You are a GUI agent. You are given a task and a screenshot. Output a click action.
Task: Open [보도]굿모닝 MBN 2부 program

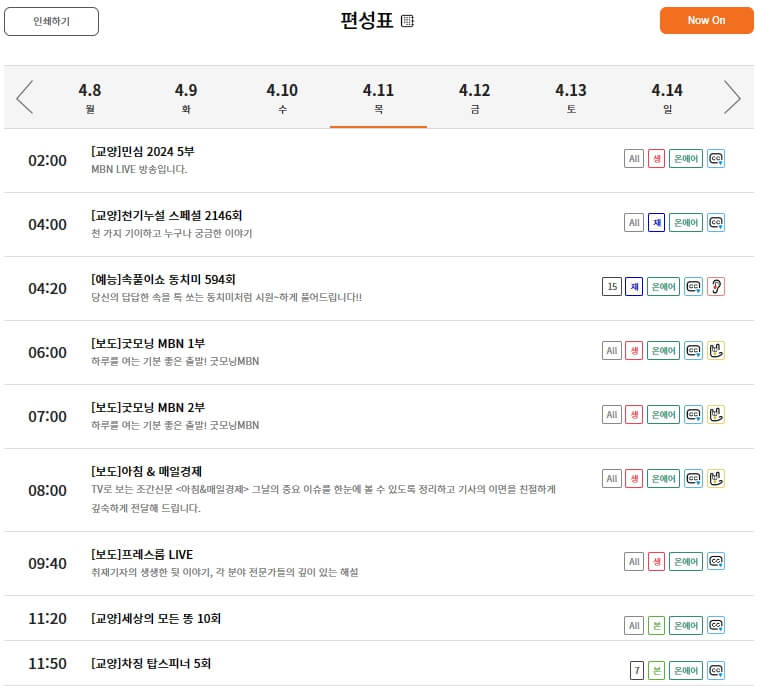point(148,407)
